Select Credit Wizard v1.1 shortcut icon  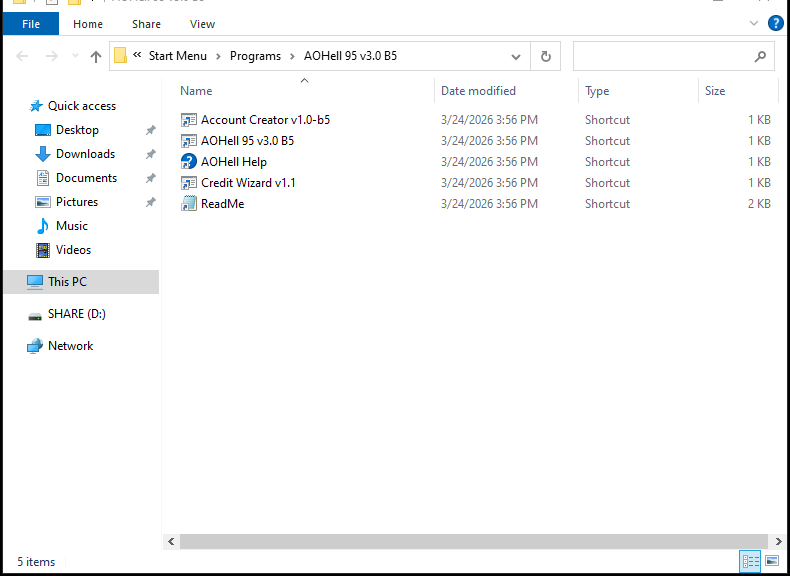point(188,182)
